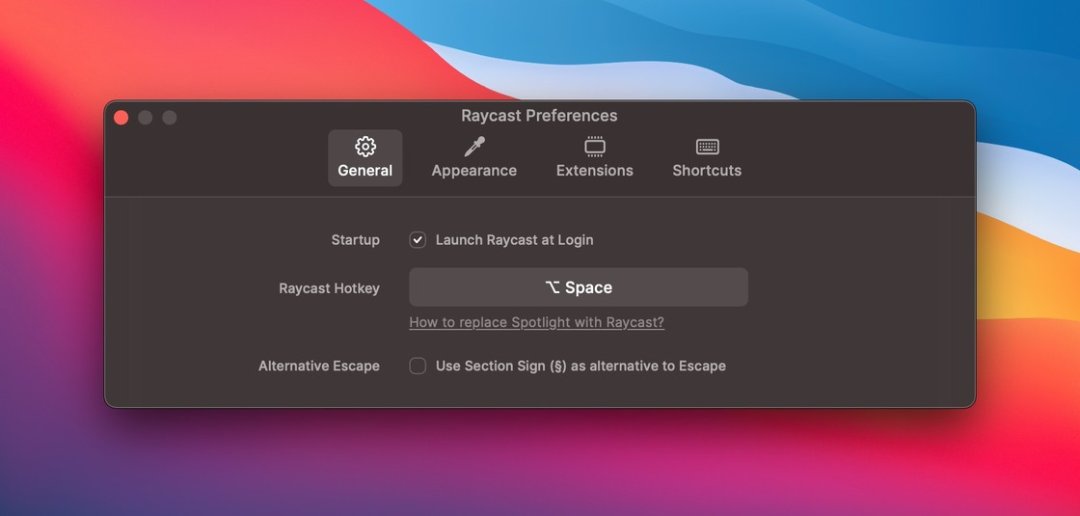Click the gray minimize window button
Screen dimensions: 1080x516
click(145, 118)
